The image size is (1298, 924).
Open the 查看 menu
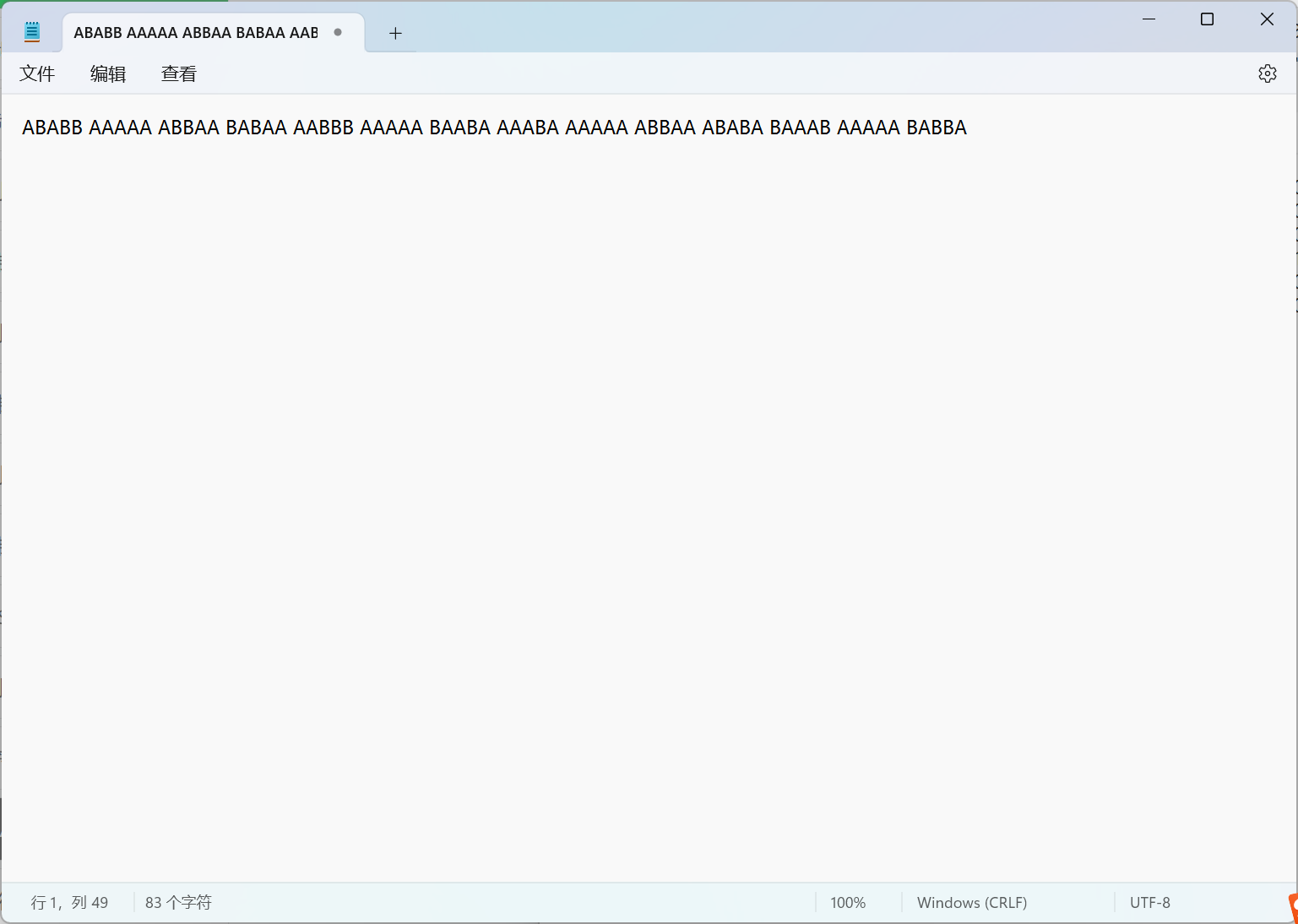[x=178, y=74]
